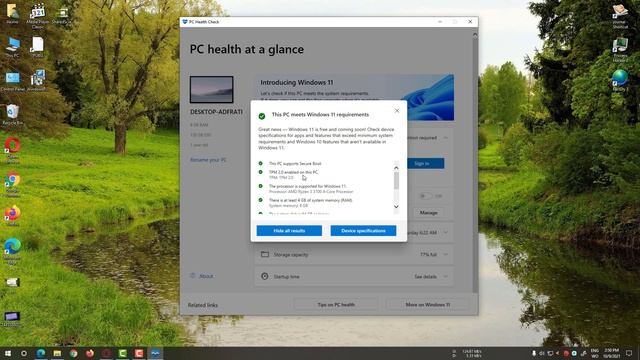Open the About link
Screen dimensions: 640x360
206,276
